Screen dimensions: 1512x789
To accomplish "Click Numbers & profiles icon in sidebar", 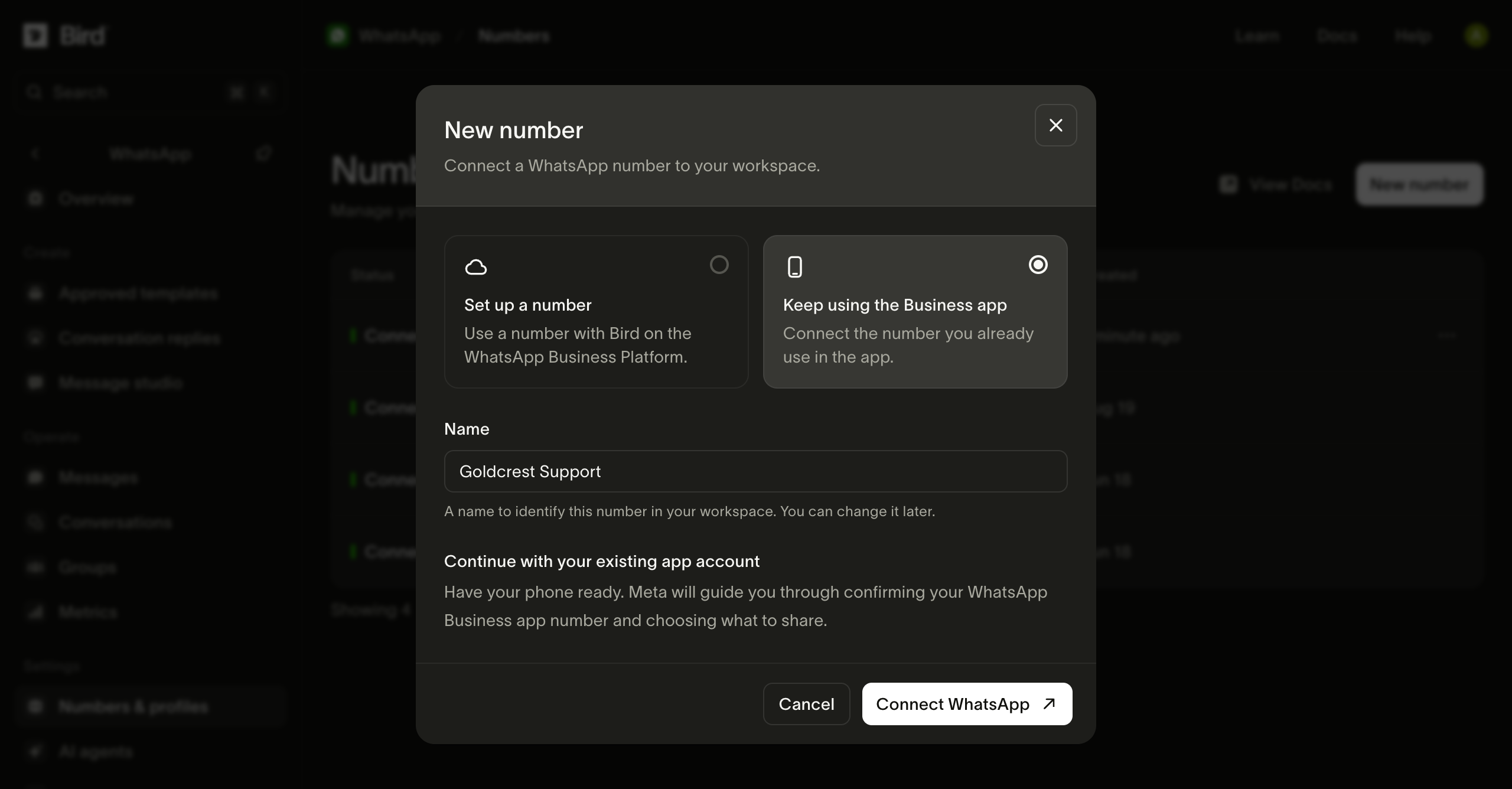I will [35, 706].
